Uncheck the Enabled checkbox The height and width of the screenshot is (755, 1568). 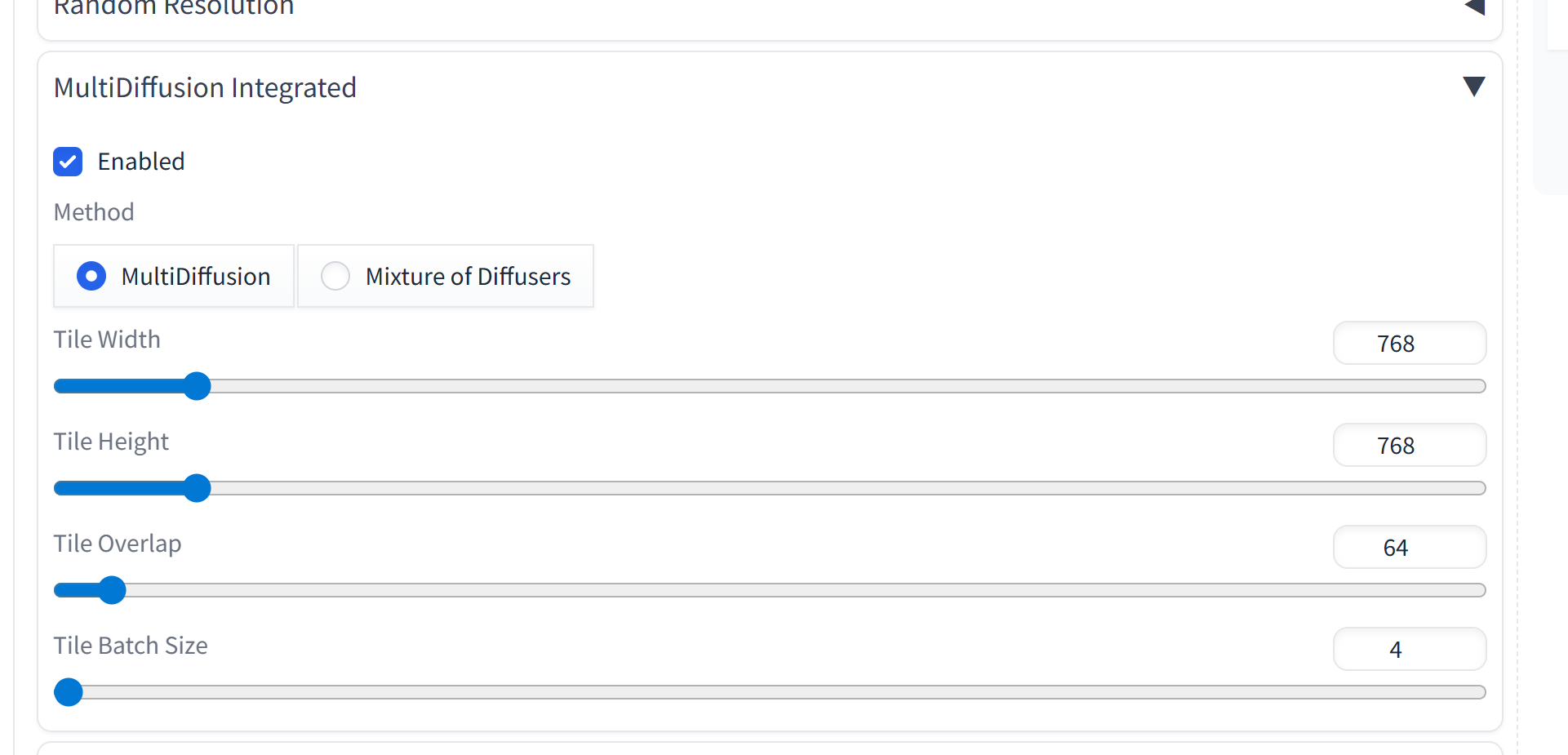click(x=68, y=162)
